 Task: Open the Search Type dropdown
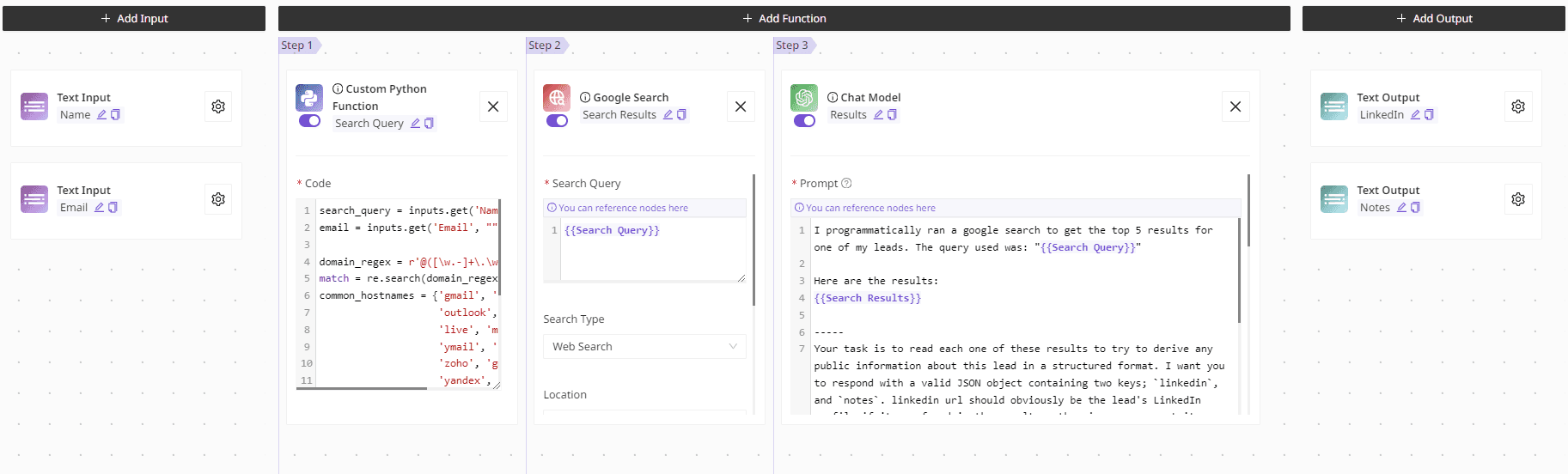pyautogui.click(x=644, y=346)
